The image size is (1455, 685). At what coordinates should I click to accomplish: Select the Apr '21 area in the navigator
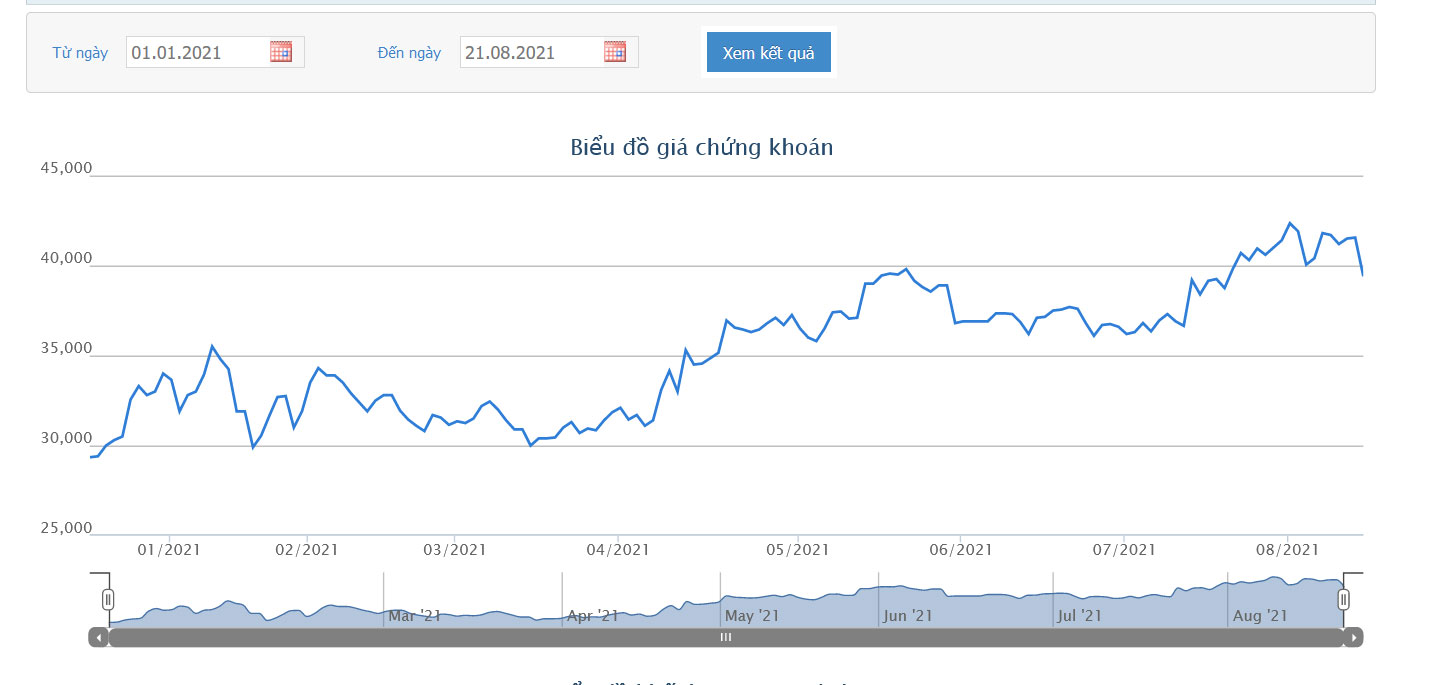coord(594,616)
